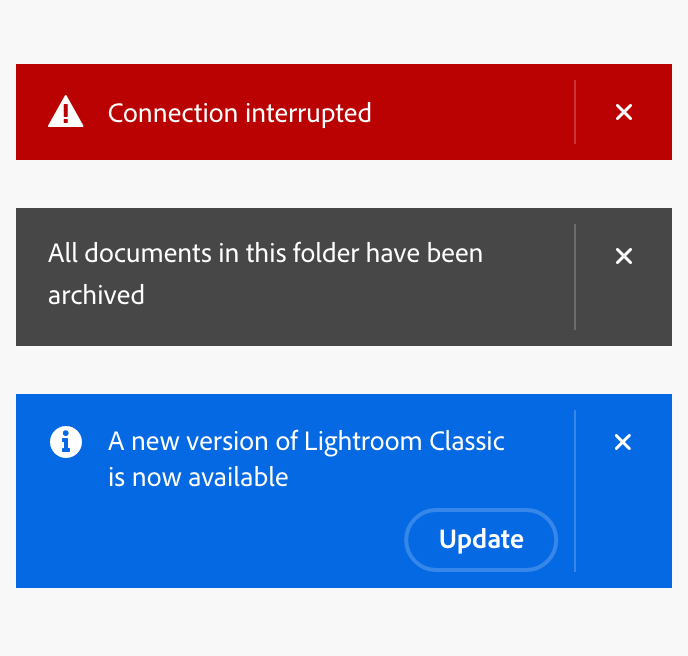Screen dimensions: 688x656
Task: Click the word "Lightroom" in blue toast
Action: pyautogui.click(x=364, y=441)
